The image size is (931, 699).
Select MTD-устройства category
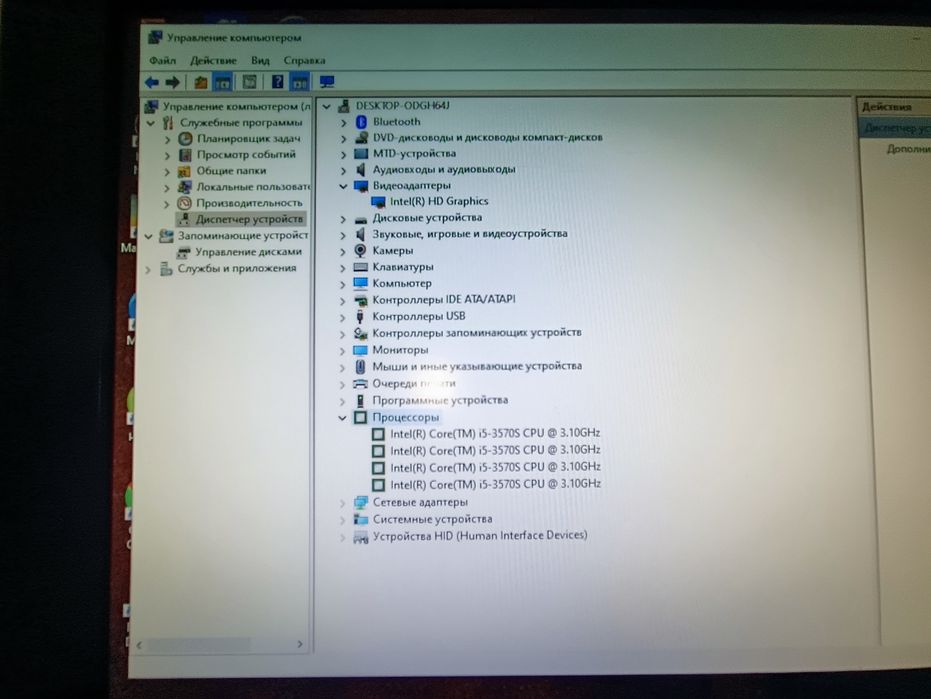(414, 153)
